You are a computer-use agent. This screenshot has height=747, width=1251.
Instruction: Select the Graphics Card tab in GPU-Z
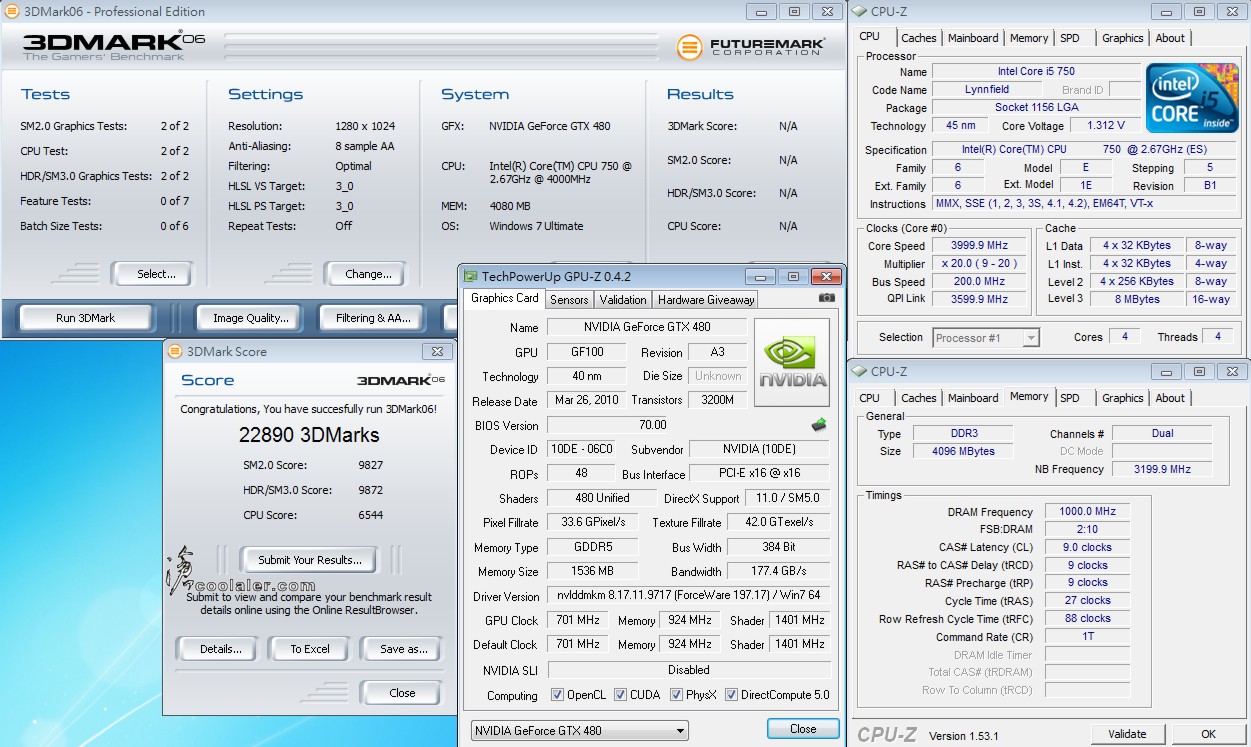pyautogui.click(x=505, y=298)
